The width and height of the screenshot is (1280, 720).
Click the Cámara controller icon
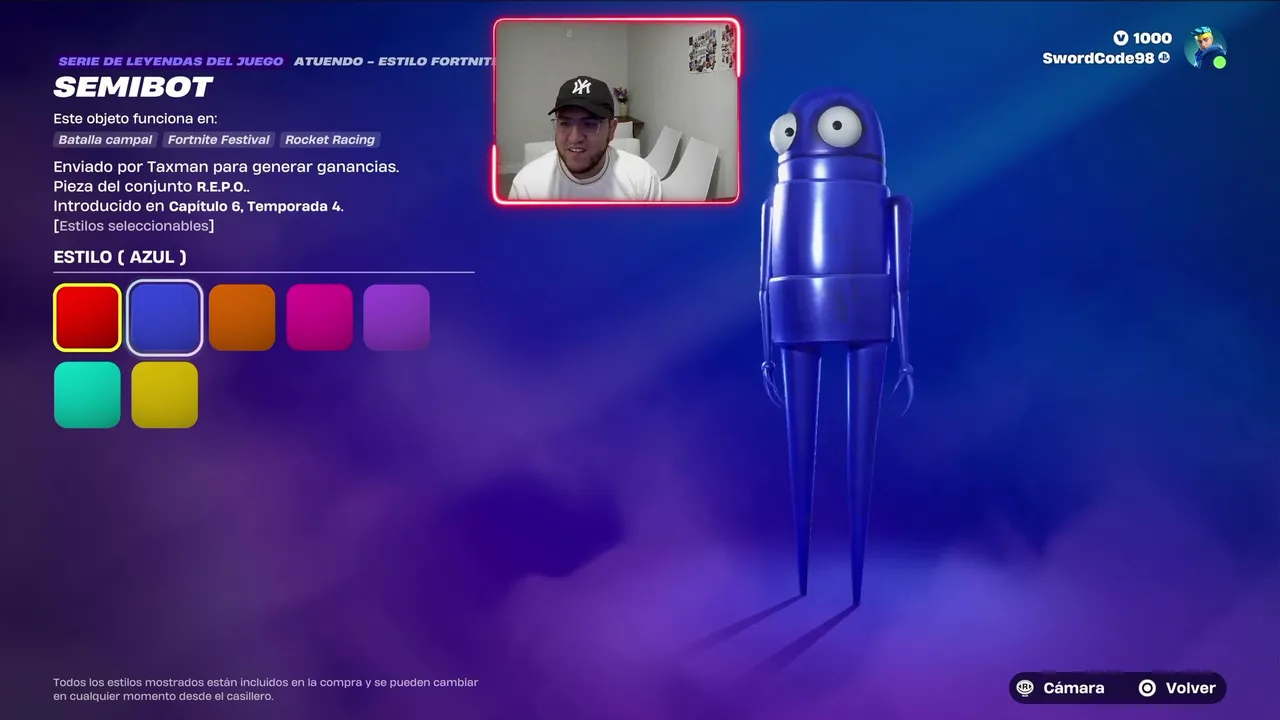[x=1025, y=688]
